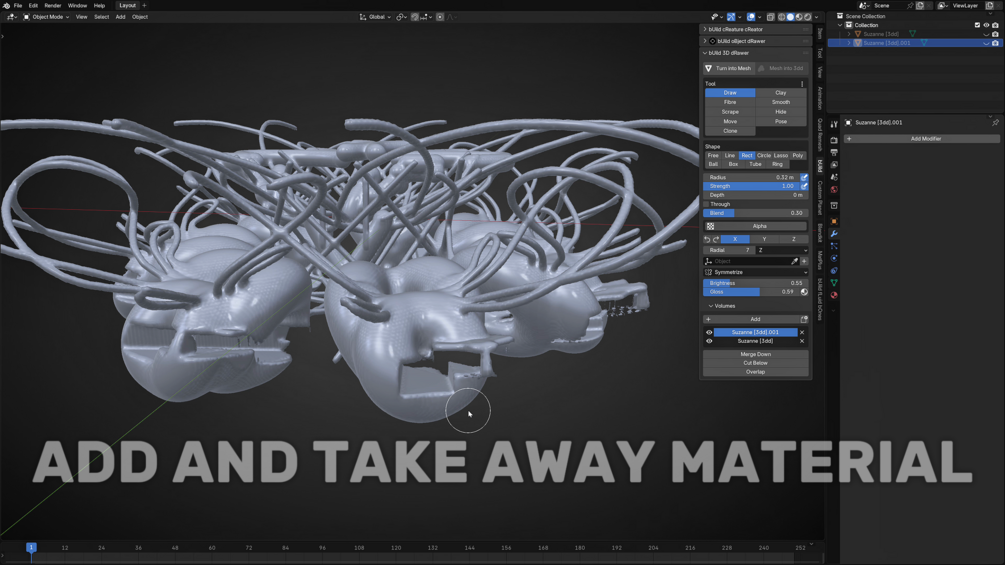This screenshot has width=1005, height=565.
Task: Pin the Suzanne [3dd].001 properties panel
Action: 995,122
